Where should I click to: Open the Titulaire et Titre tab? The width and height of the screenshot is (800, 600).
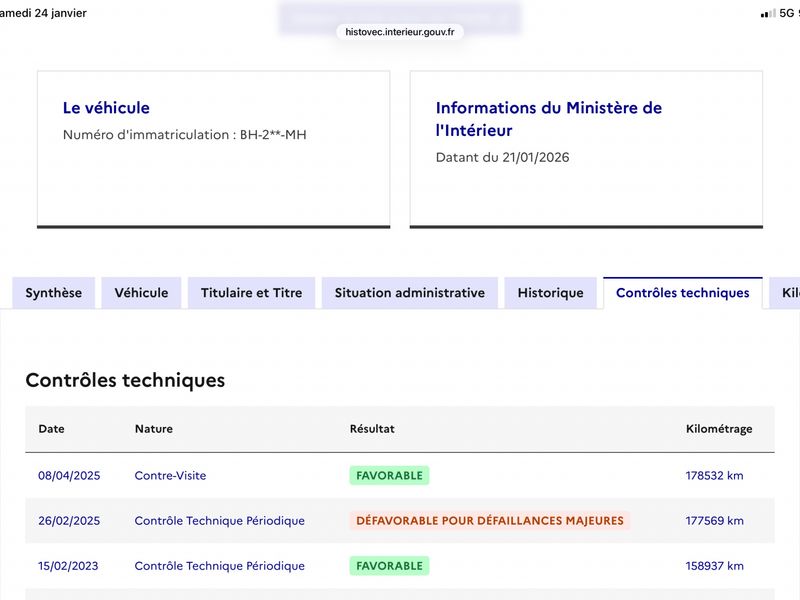(x=252, y=293)
